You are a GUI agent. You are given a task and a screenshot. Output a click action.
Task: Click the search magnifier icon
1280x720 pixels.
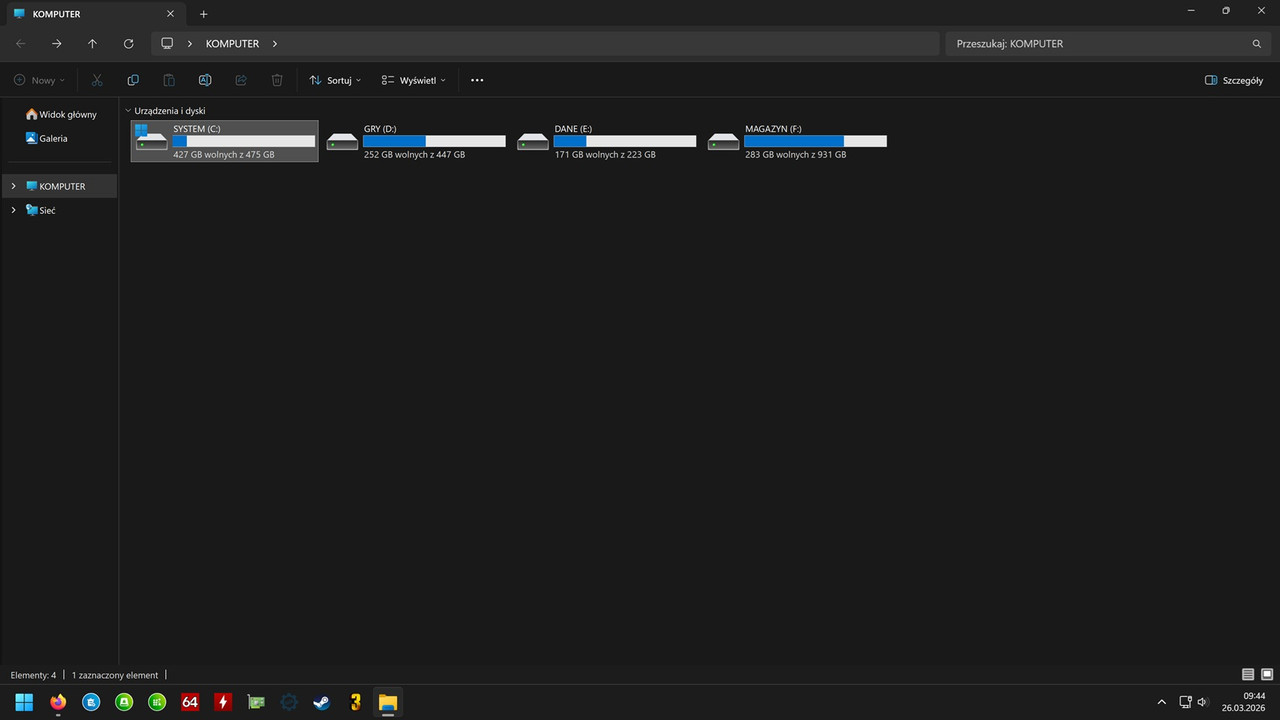[x=1257, y=44]
